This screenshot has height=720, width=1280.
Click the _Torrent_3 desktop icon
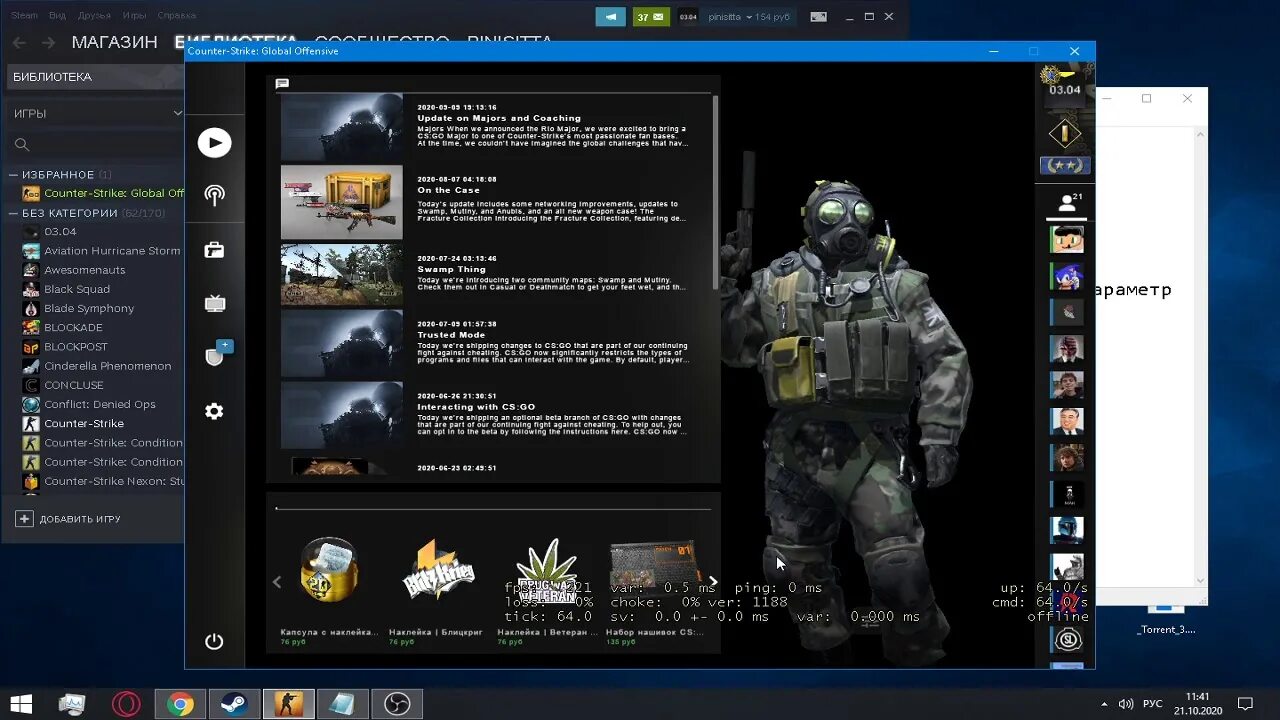(1166, 620)
